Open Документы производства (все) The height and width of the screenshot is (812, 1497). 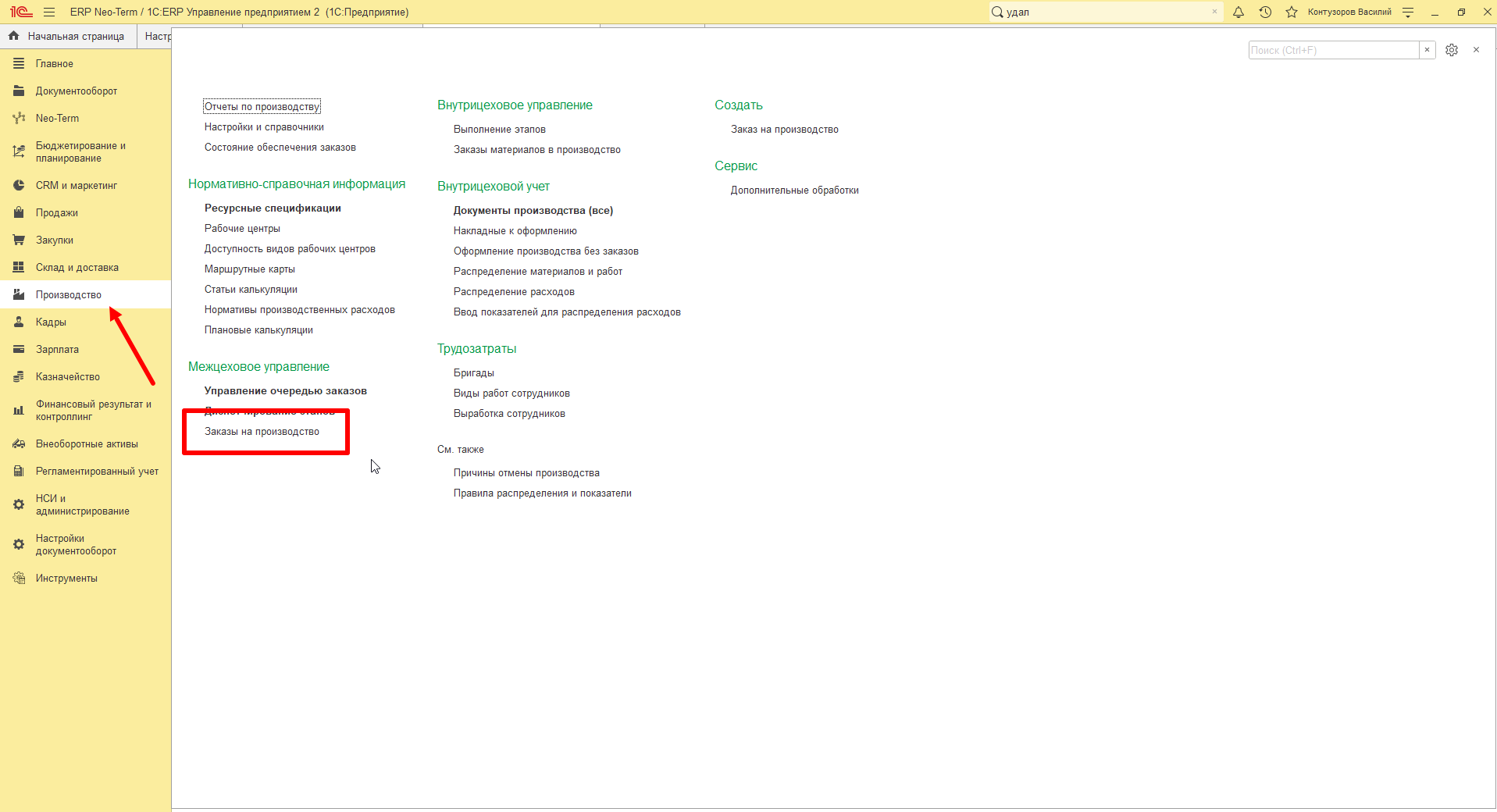[533, 211]
